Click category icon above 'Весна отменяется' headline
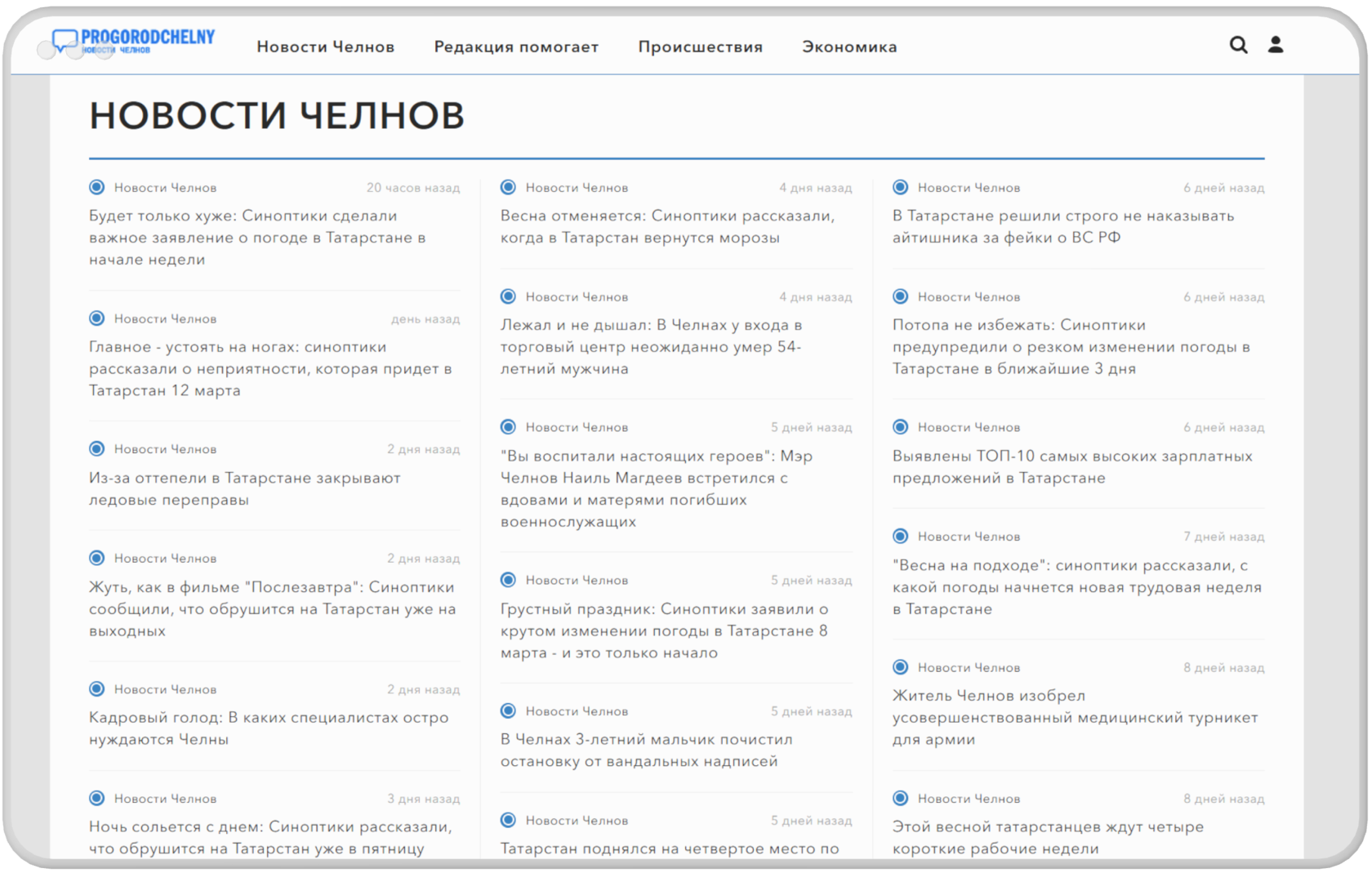The width and height of the screenshot is (1372, 873). coord(508,187)
